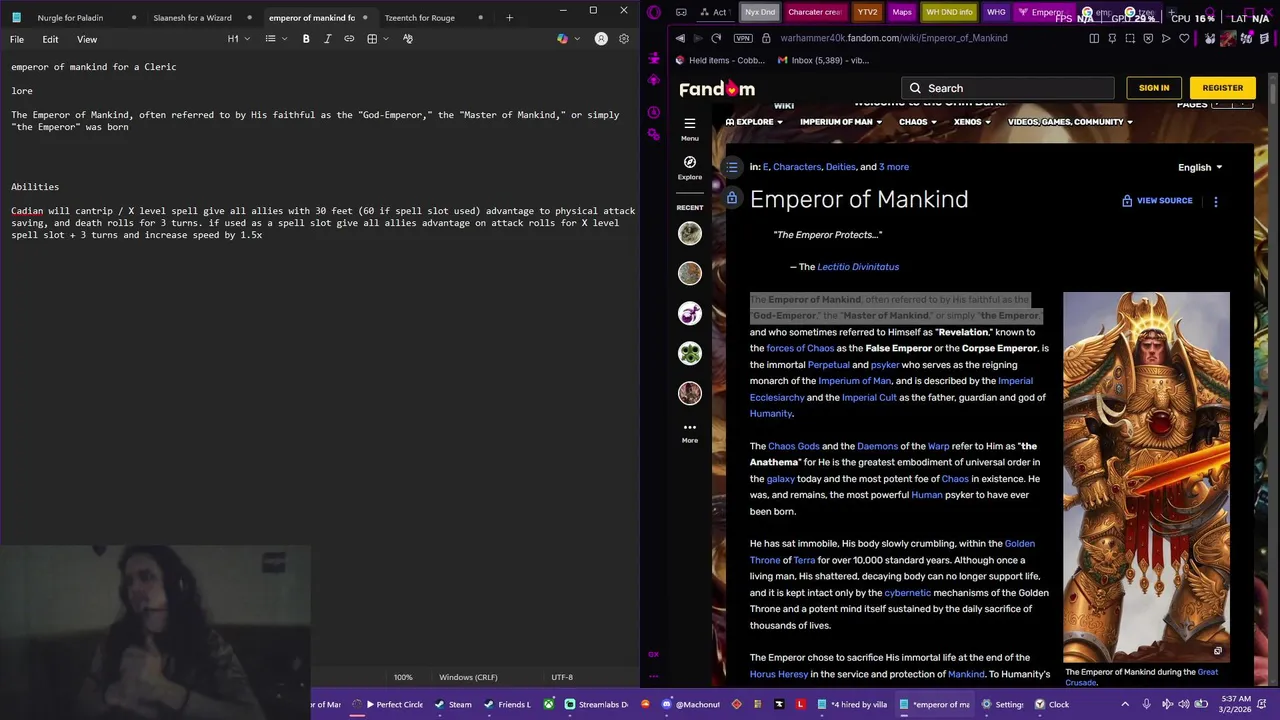
Task: Reload the Fandom page in browser
Action: [x=716, y=38]
